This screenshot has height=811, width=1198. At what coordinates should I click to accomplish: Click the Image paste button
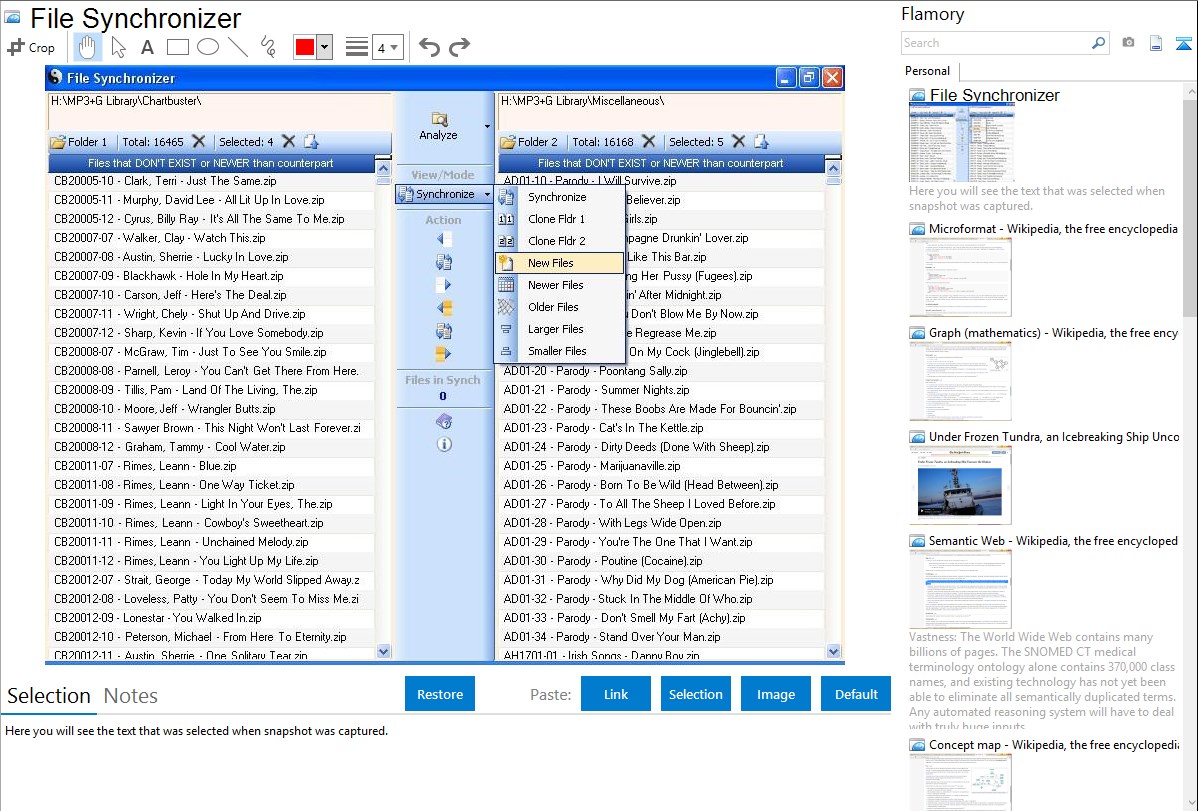tap(776, 694)
